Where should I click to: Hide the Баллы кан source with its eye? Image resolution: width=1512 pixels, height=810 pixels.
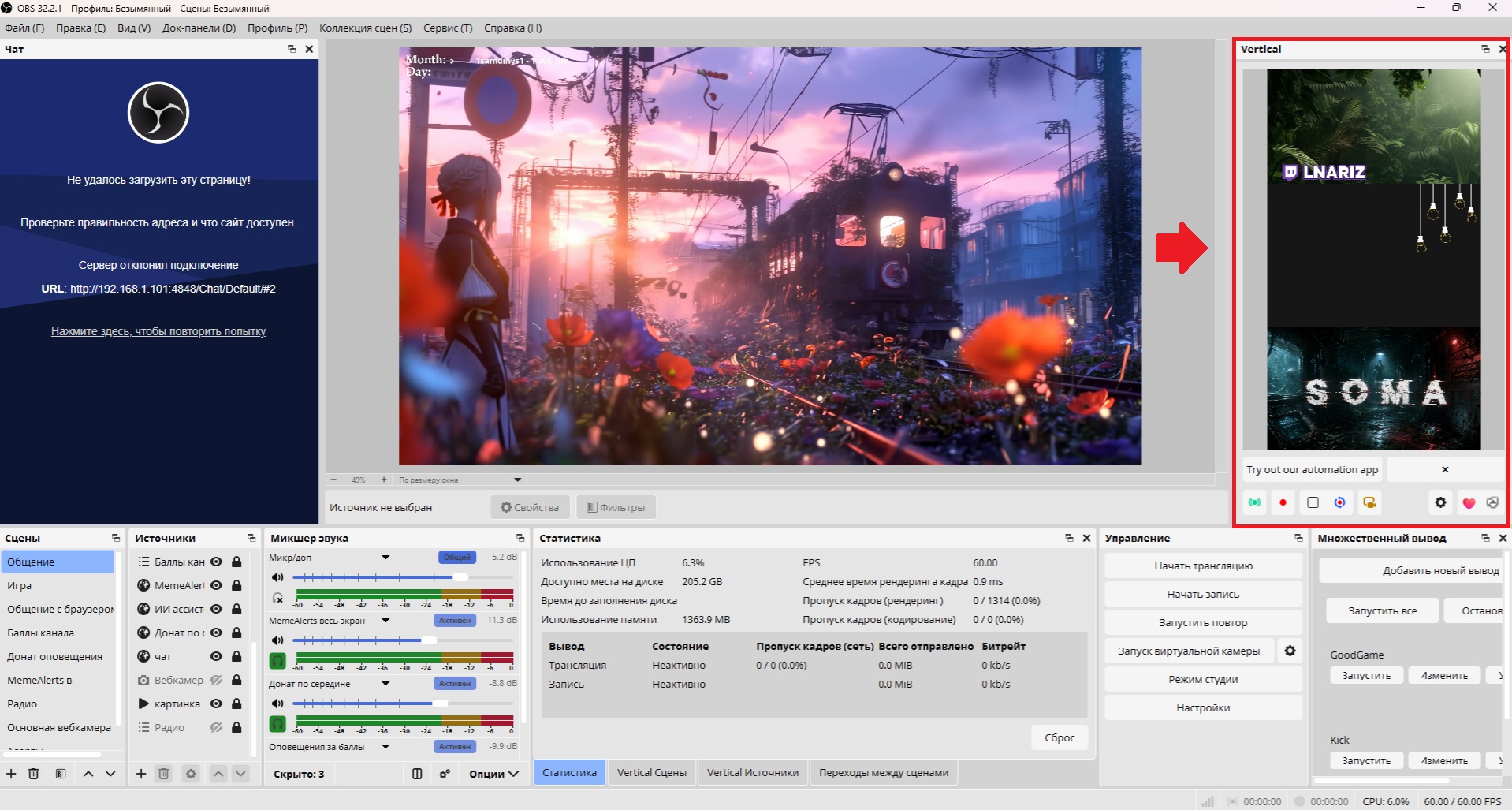(216, 562)
